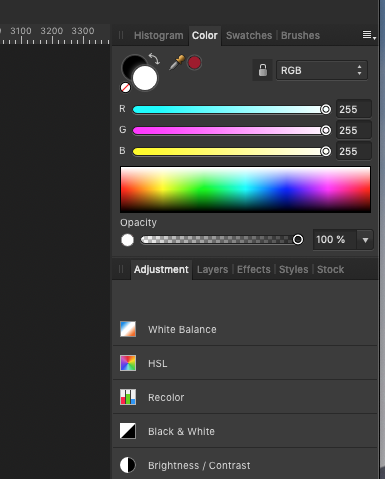Screen dimensions: 385x479
Task: Open the Stock tab
Action: tap(330, 269)
